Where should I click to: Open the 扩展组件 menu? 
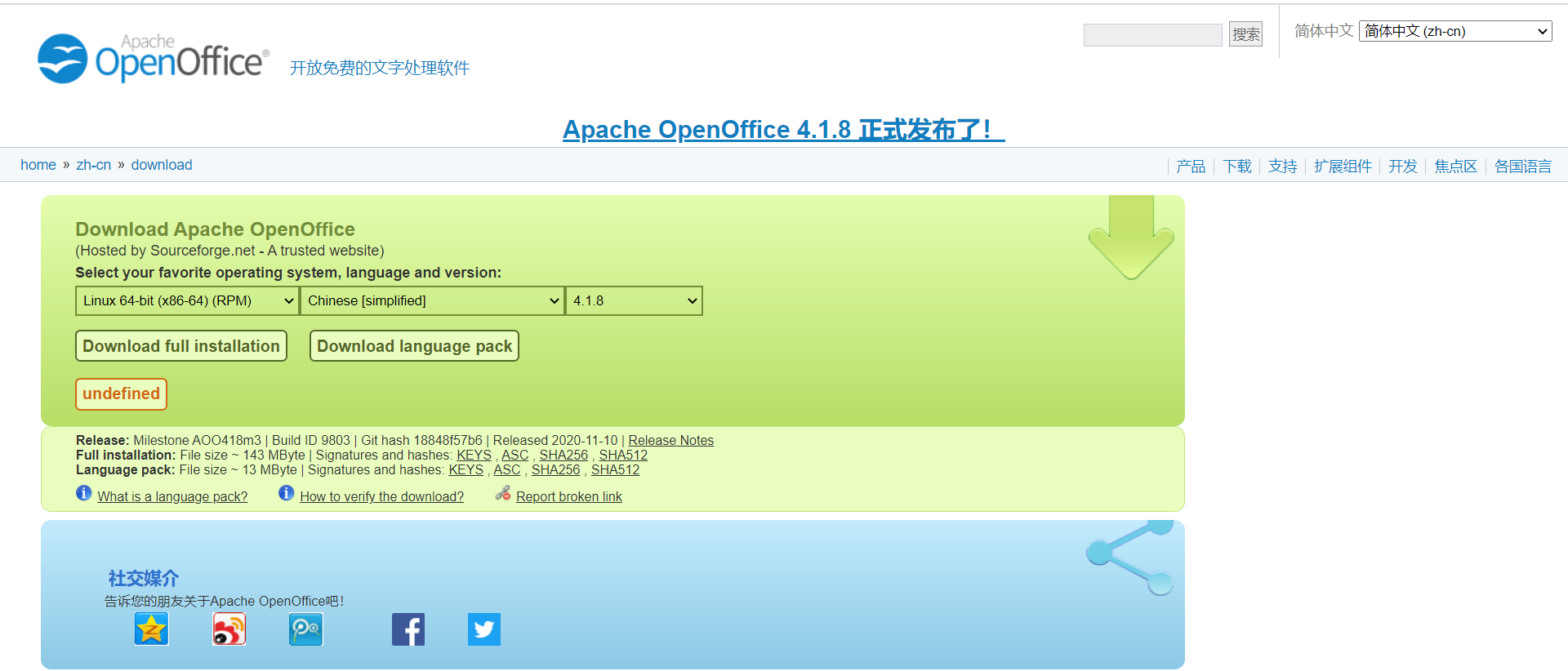(x=1343, y=167)
